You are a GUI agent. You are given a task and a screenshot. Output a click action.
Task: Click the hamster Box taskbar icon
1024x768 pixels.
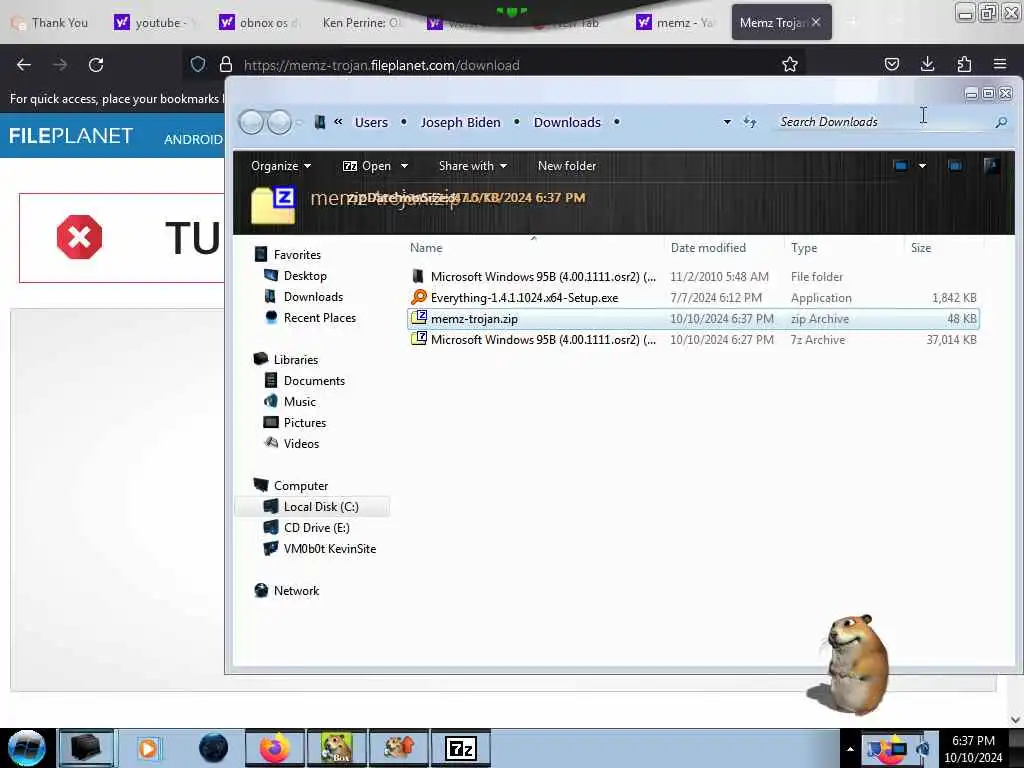[337, 748]
